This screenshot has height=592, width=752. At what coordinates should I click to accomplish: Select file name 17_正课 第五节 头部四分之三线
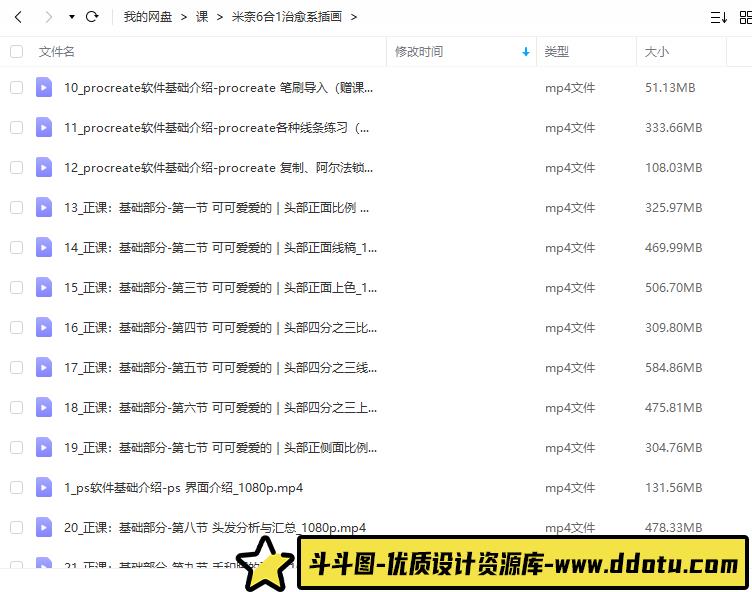coord(221,367)
